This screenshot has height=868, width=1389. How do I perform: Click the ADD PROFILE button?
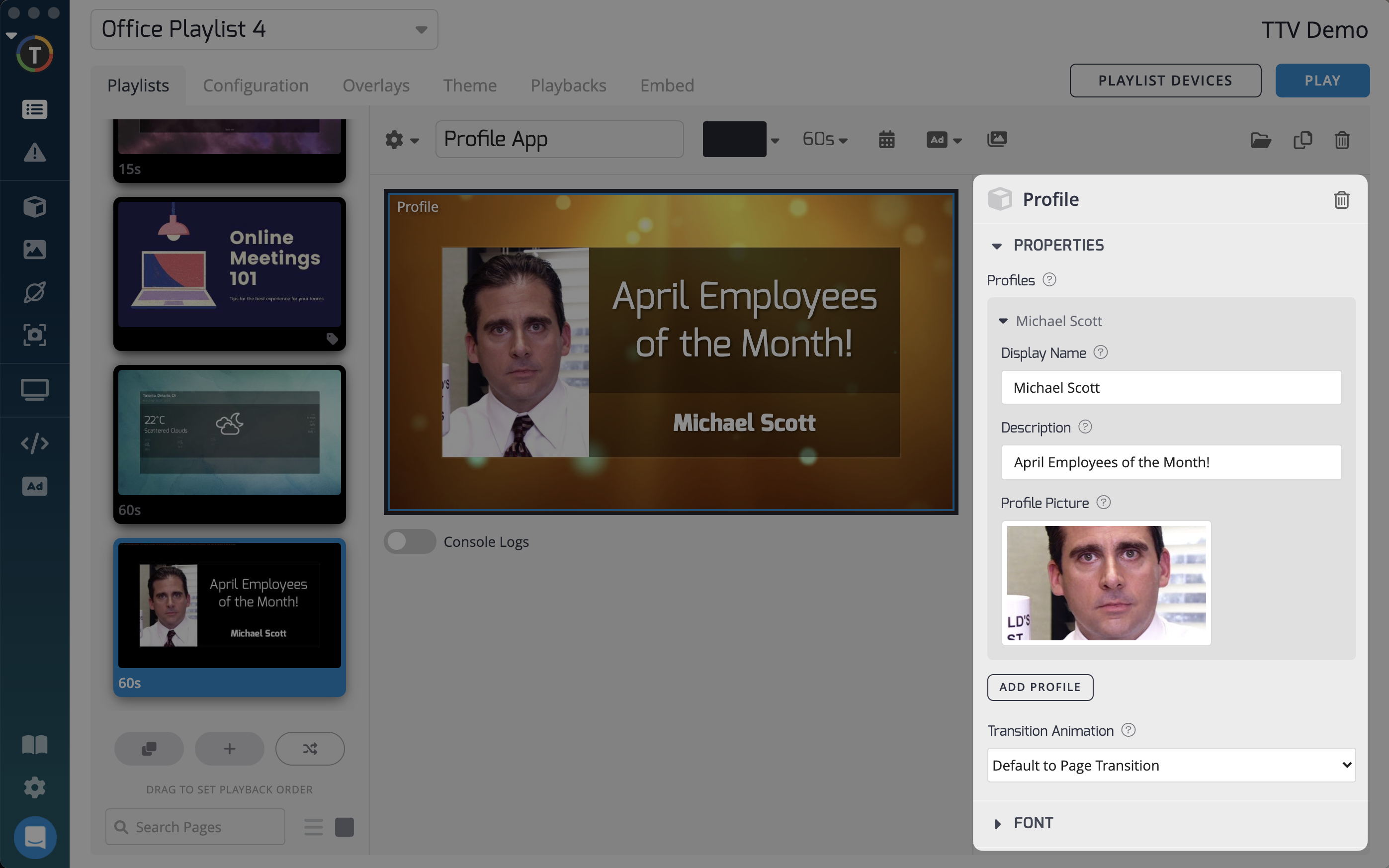(1040, 687)
